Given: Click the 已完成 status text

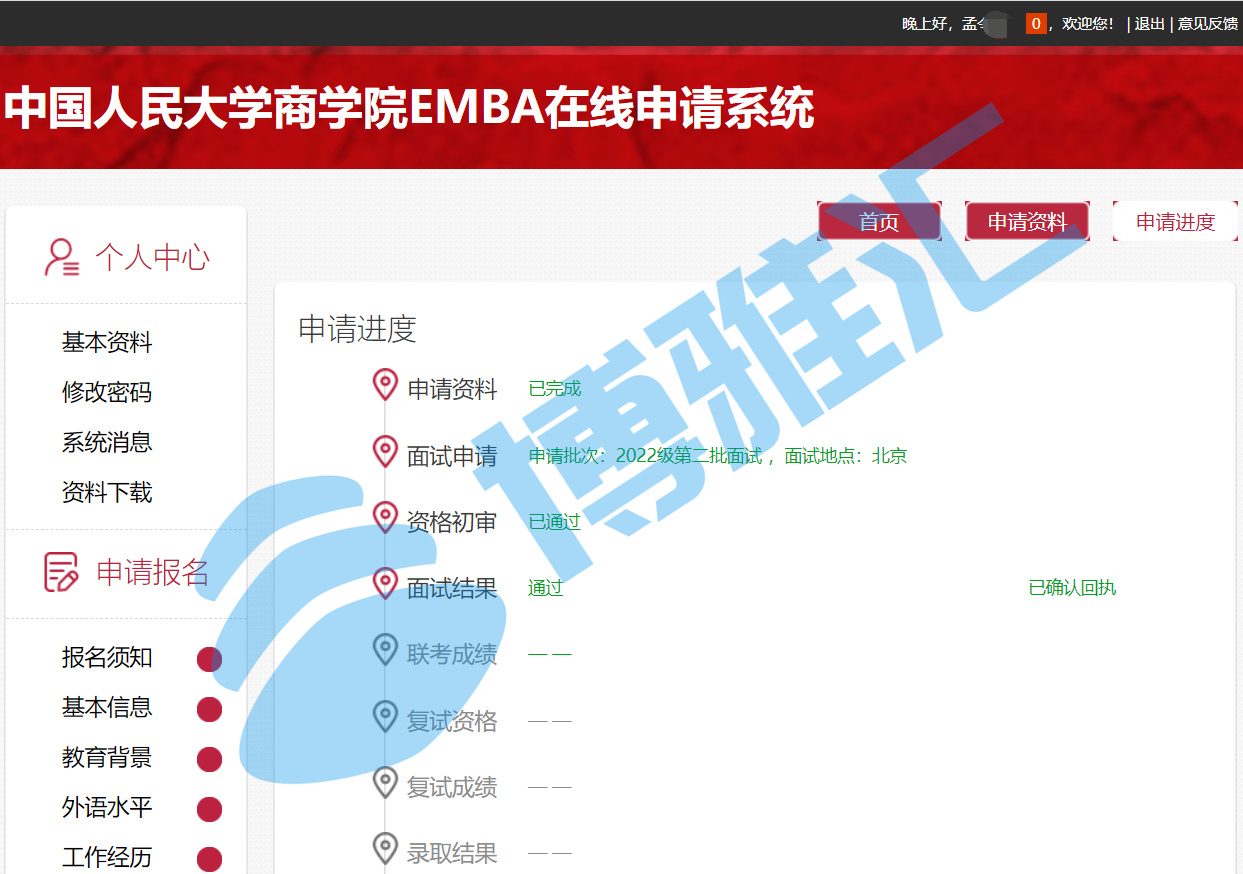Looking at the screenshot, I should (554, 389).
